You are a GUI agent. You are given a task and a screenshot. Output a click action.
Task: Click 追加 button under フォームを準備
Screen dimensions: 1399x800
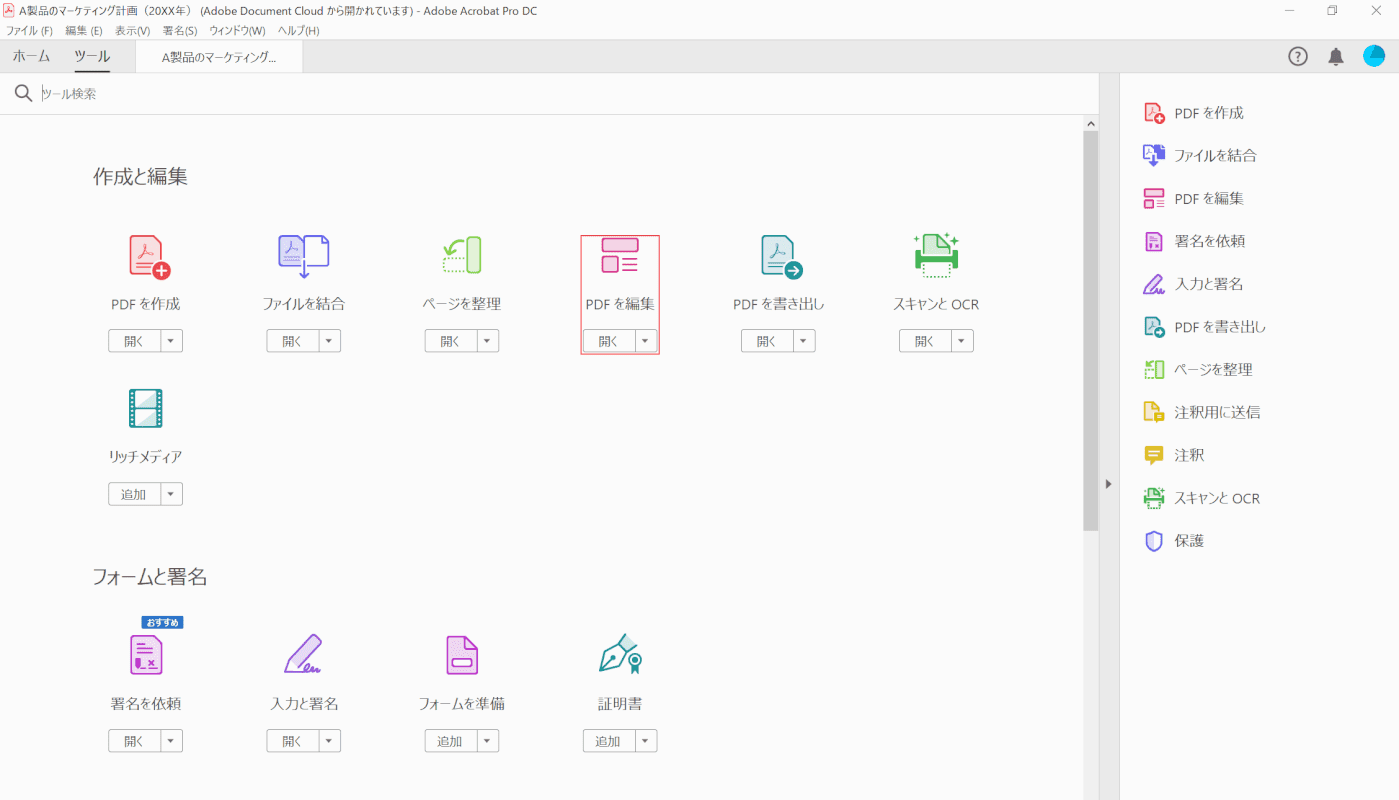tap(451, 741)
